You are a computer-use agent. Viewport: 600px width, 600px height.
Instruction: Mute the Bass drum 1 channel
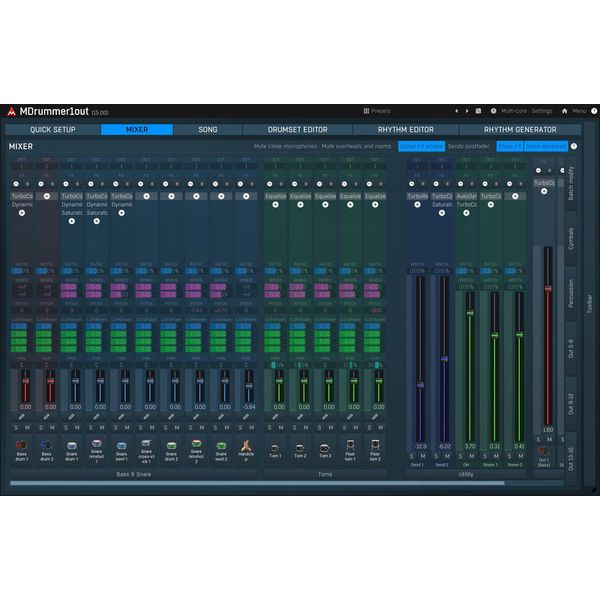point(27,427)
